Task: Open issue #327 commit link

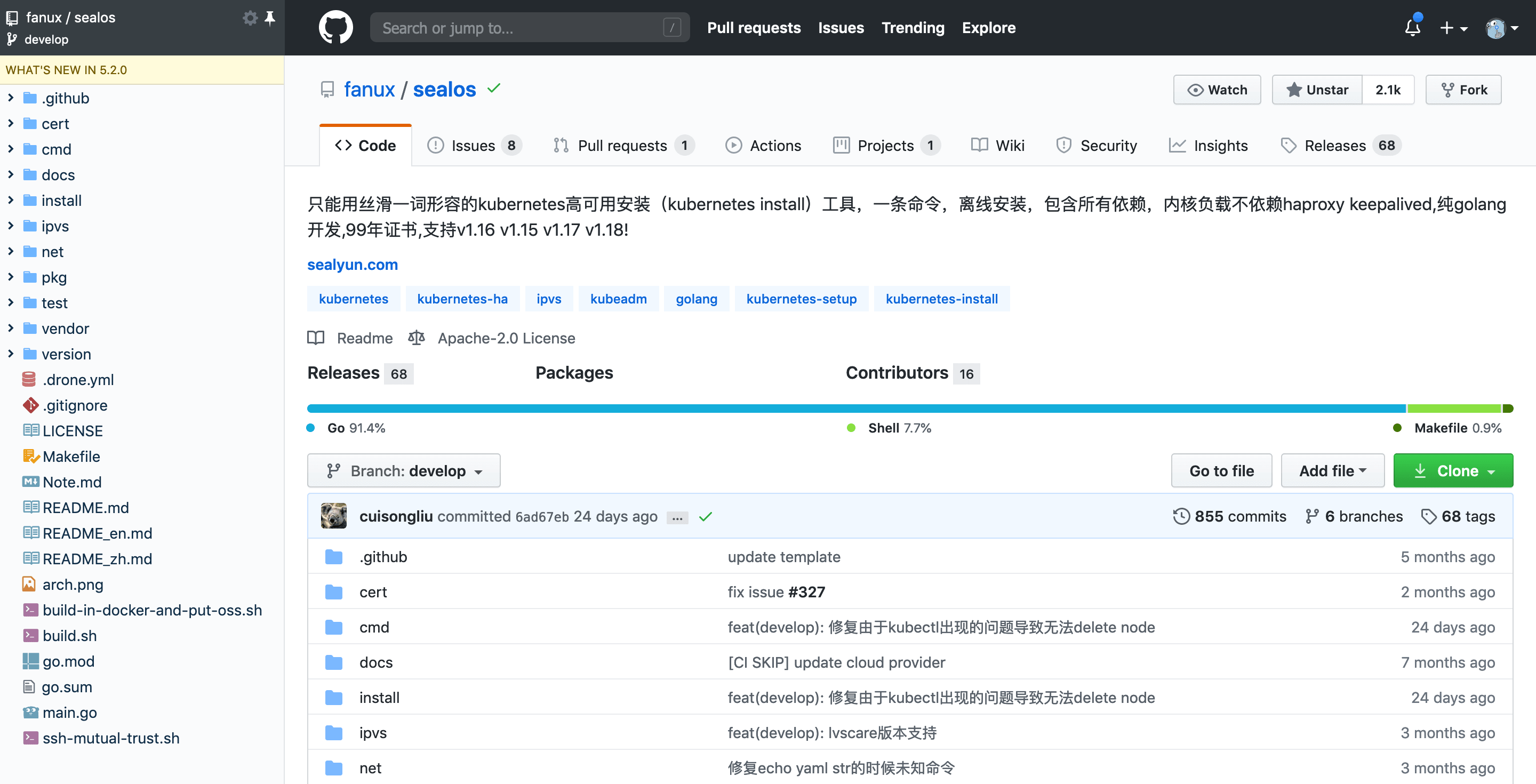Action: [x=806, y=591]
